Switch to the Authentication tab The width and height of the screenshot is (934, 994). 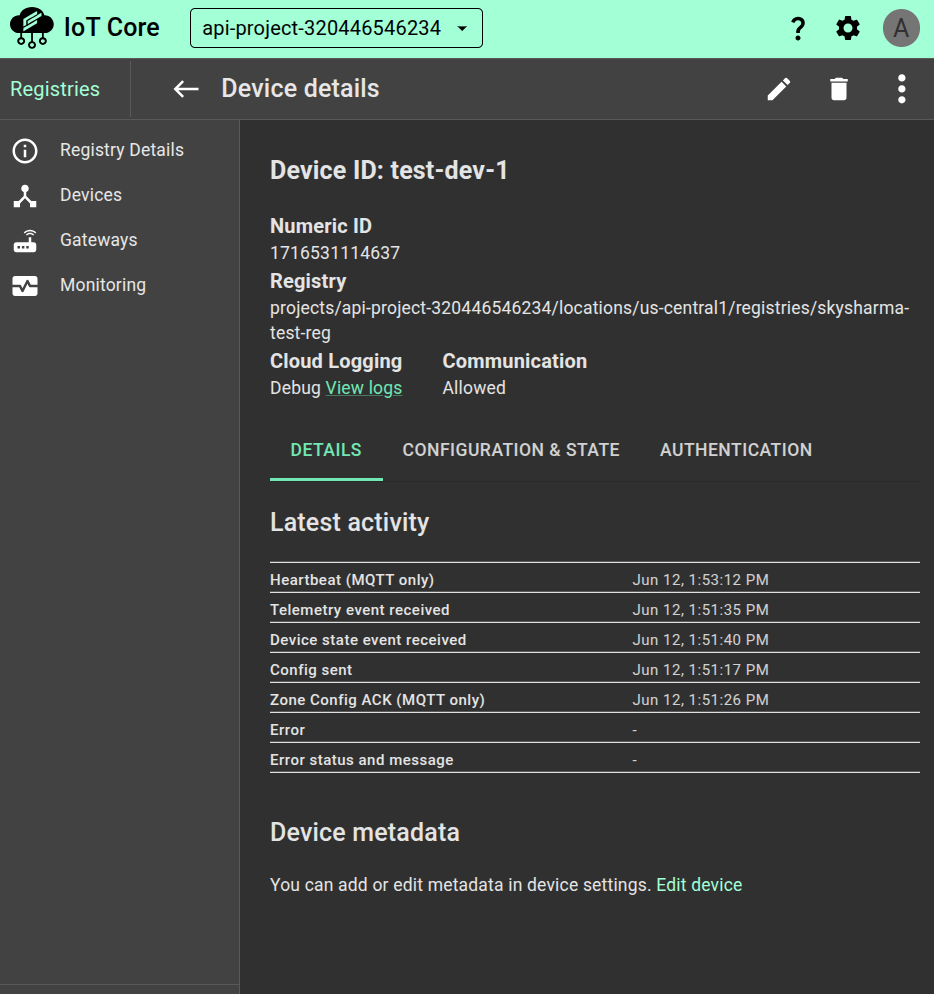coord(736,450)
